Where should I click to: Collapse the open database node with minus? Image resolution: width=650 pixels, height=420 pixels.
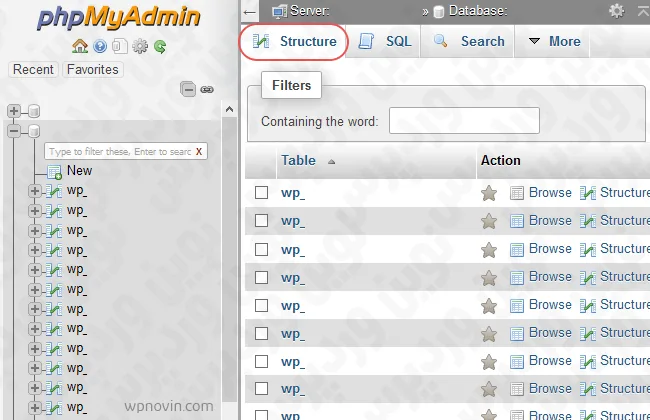tap(14, 131)
